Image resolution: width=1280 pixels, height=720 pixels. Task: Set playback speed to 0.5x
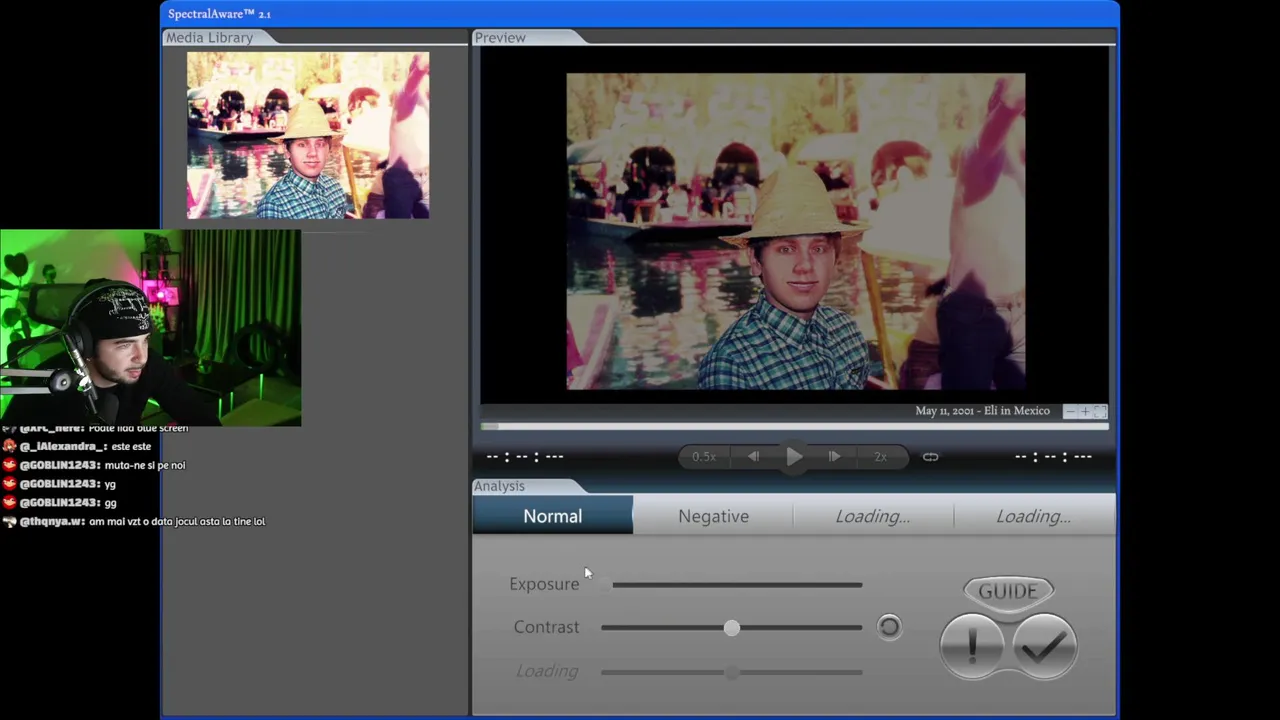(704, 457)
